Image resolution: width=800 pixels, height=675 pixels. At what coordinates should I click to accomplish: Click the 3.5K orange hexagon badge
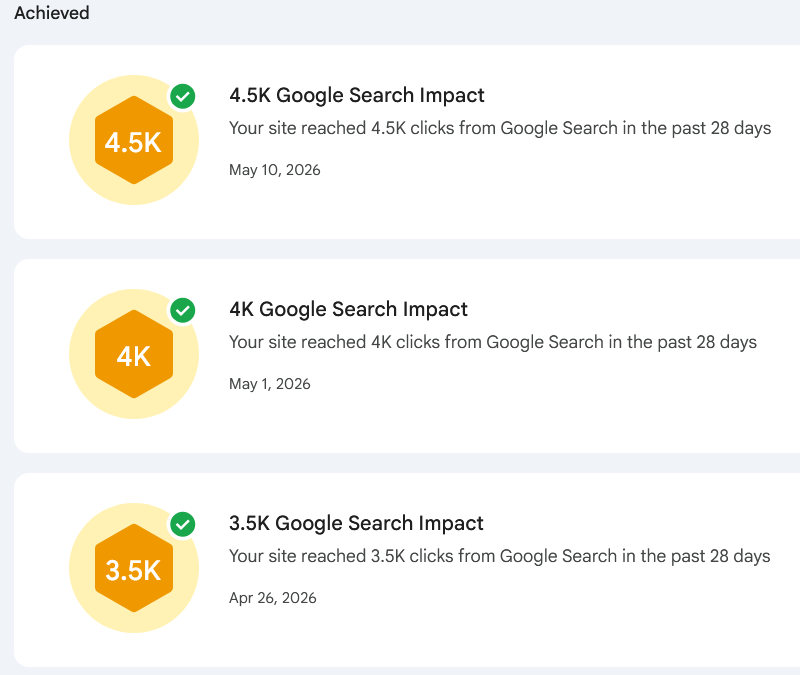pyautogui.click(x=134, y=568)
